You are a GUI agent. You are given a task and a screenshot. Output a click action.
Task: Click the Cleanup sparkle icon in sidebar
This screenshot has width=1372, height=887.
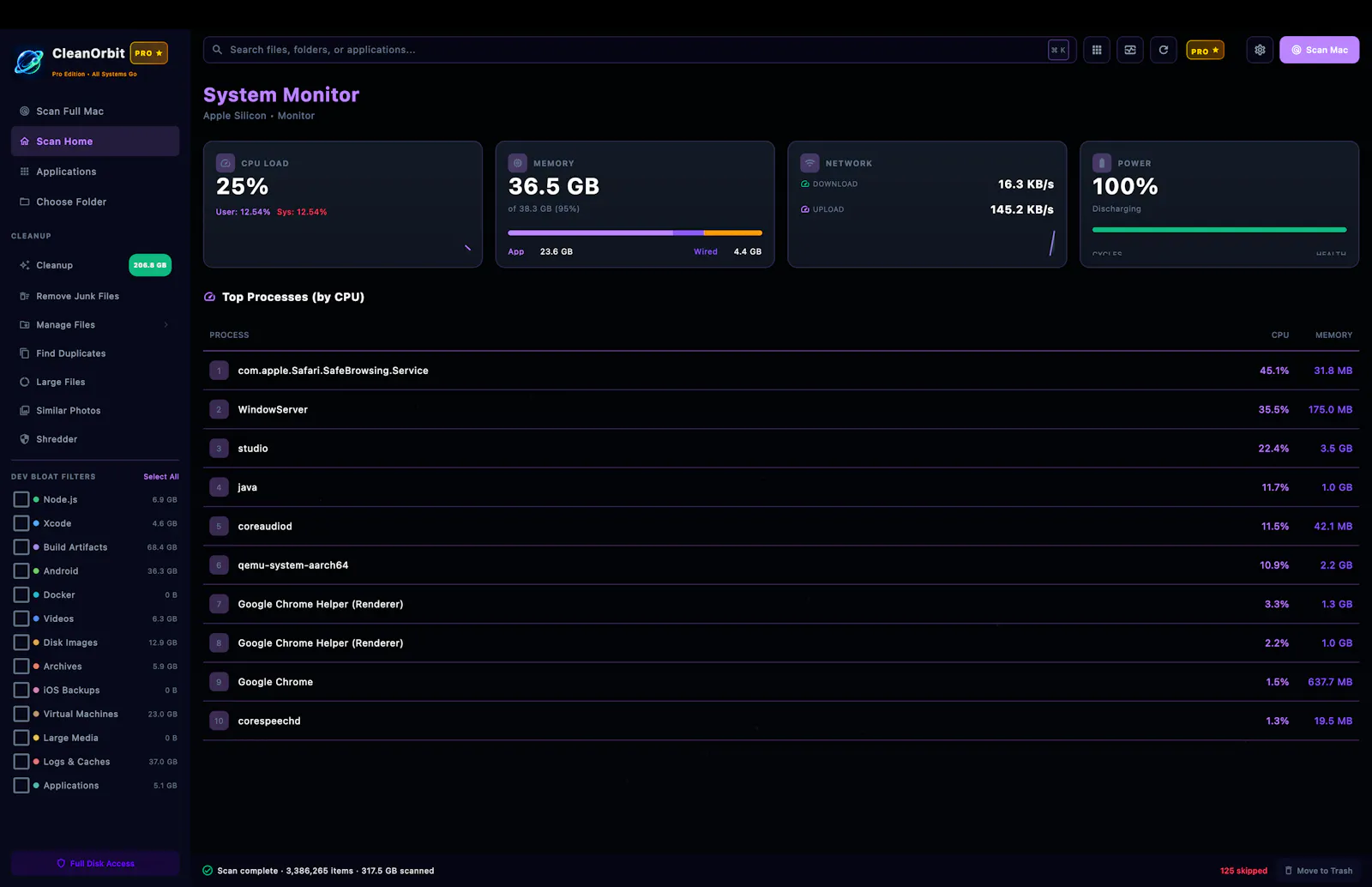pyautogui.click(x=25, y=265)
